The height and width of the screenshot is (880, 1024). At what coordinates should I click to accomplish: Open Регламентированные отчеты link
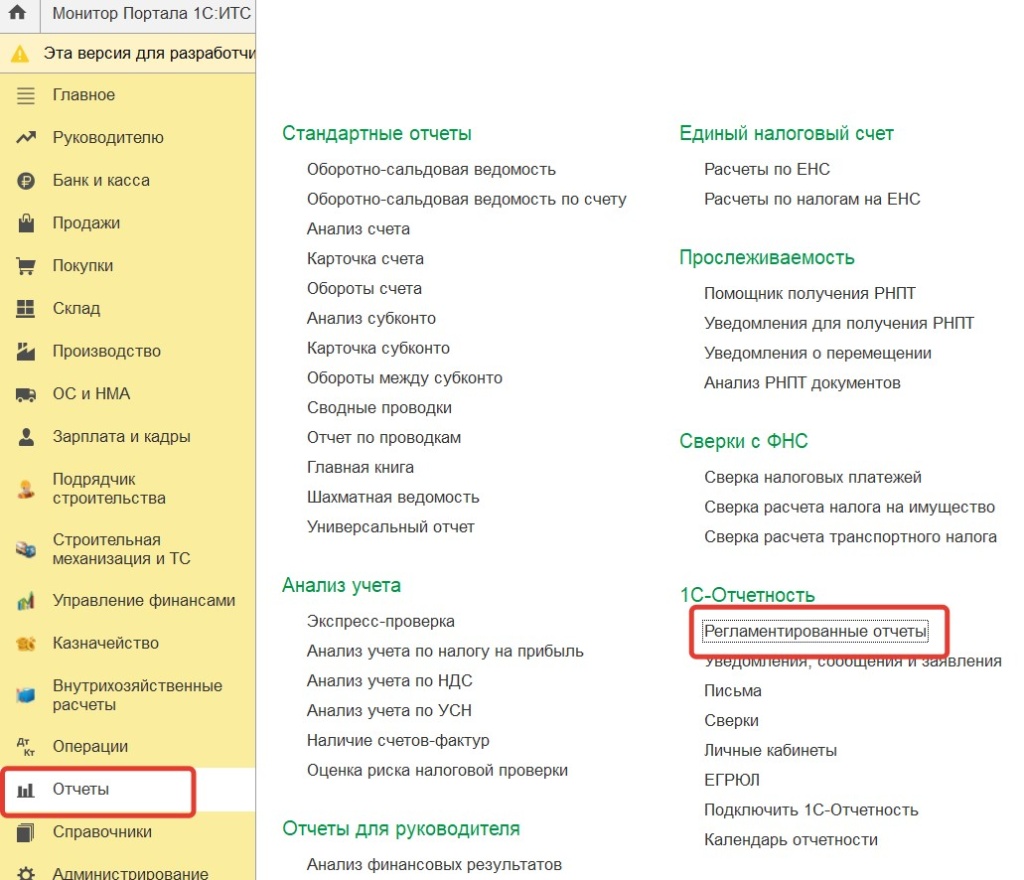pyautogui.click(x=815, y=631)
